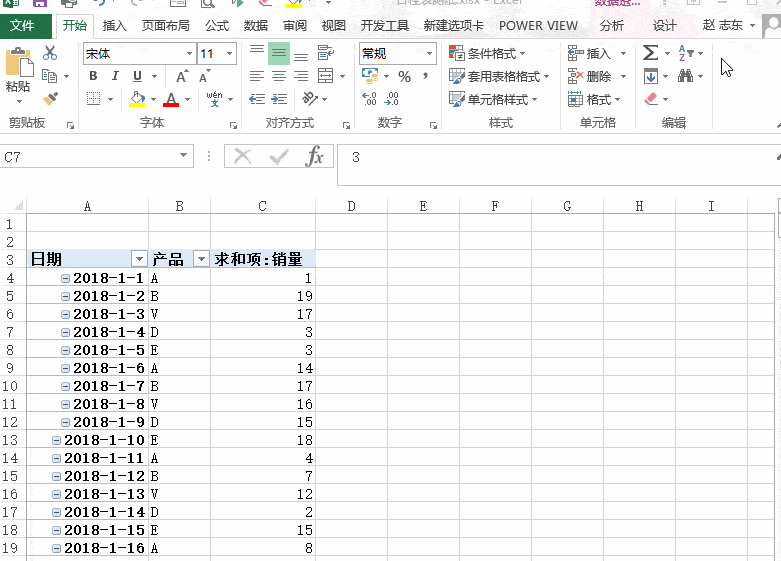Click the Fill down icon

pyautogui.click(x=651, y=76)
